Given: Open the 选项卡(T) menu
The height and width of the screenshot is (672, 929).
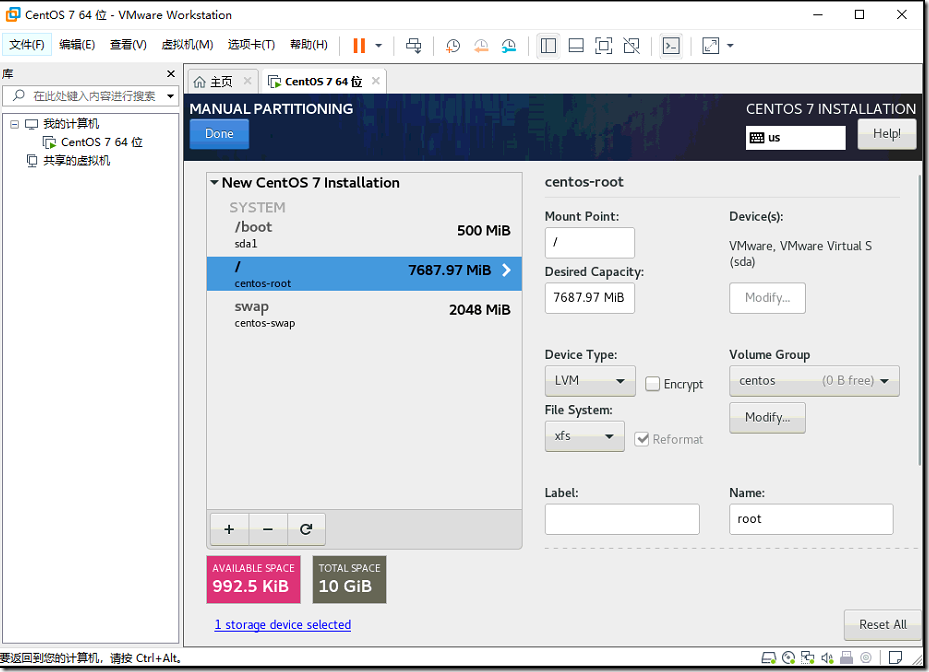Looking at the screenshot, I should pos(251,45).
